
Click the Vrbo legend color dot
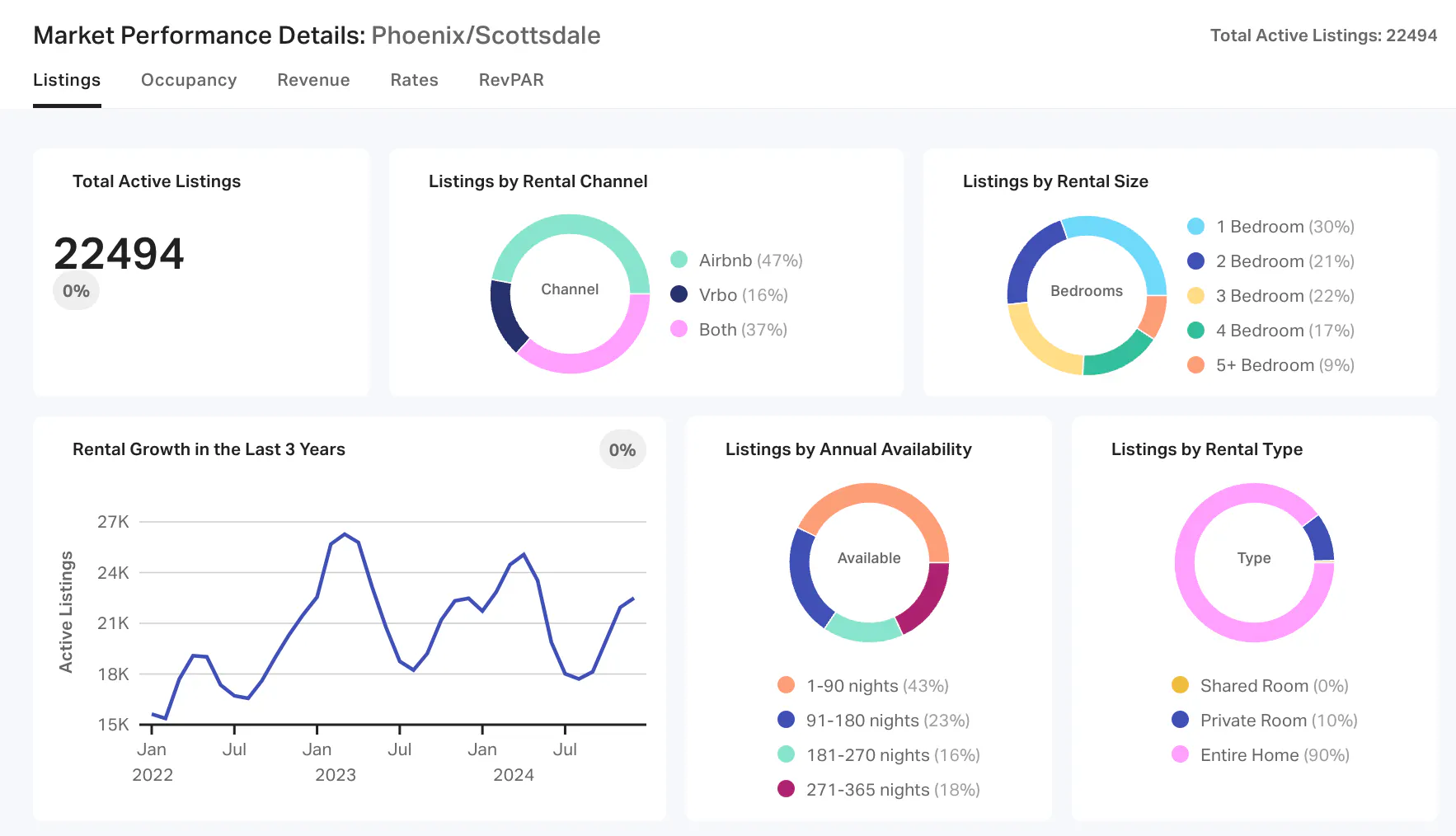point(679,294)
